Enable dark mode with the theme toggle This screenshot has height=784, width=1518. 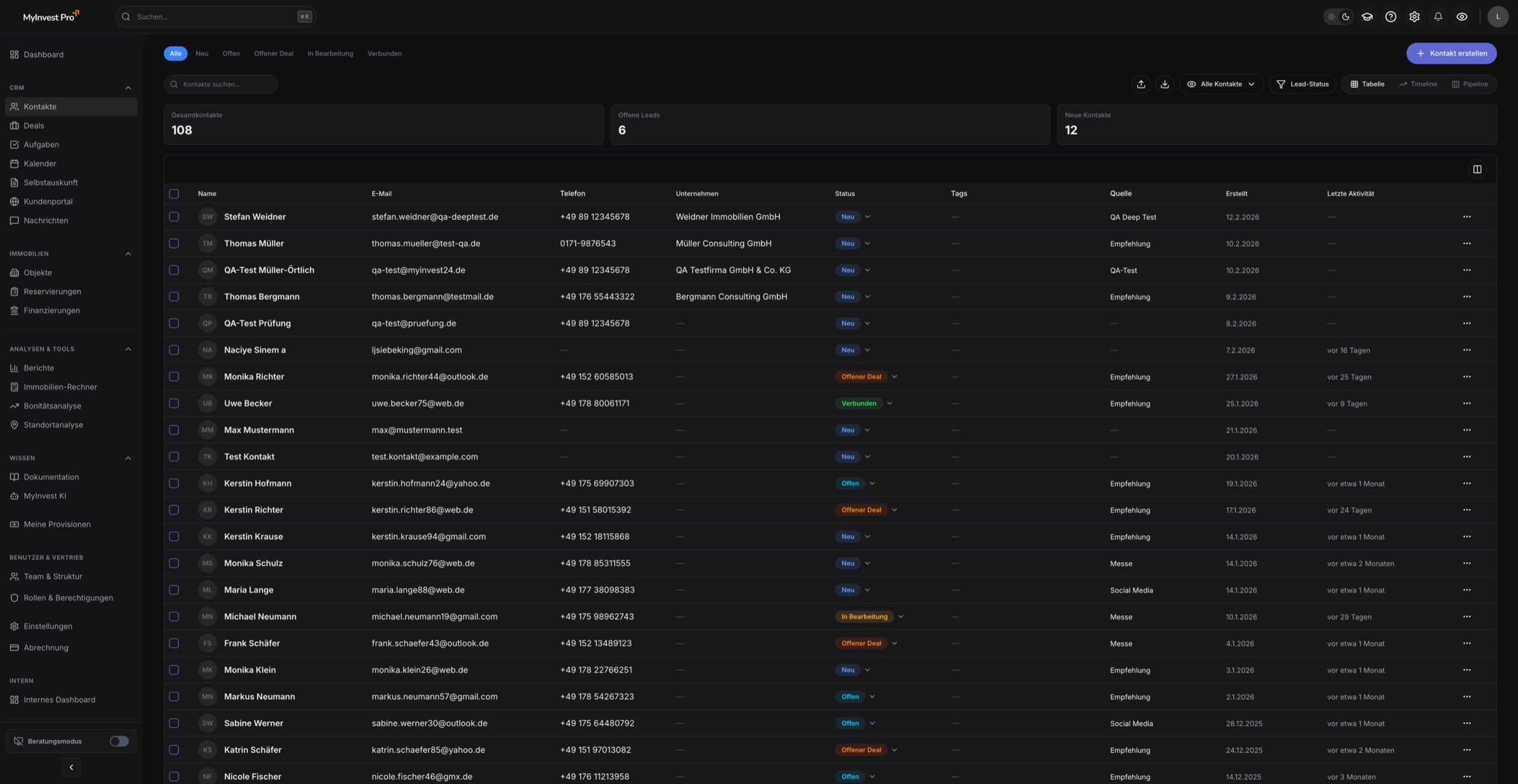[1345, 16]
